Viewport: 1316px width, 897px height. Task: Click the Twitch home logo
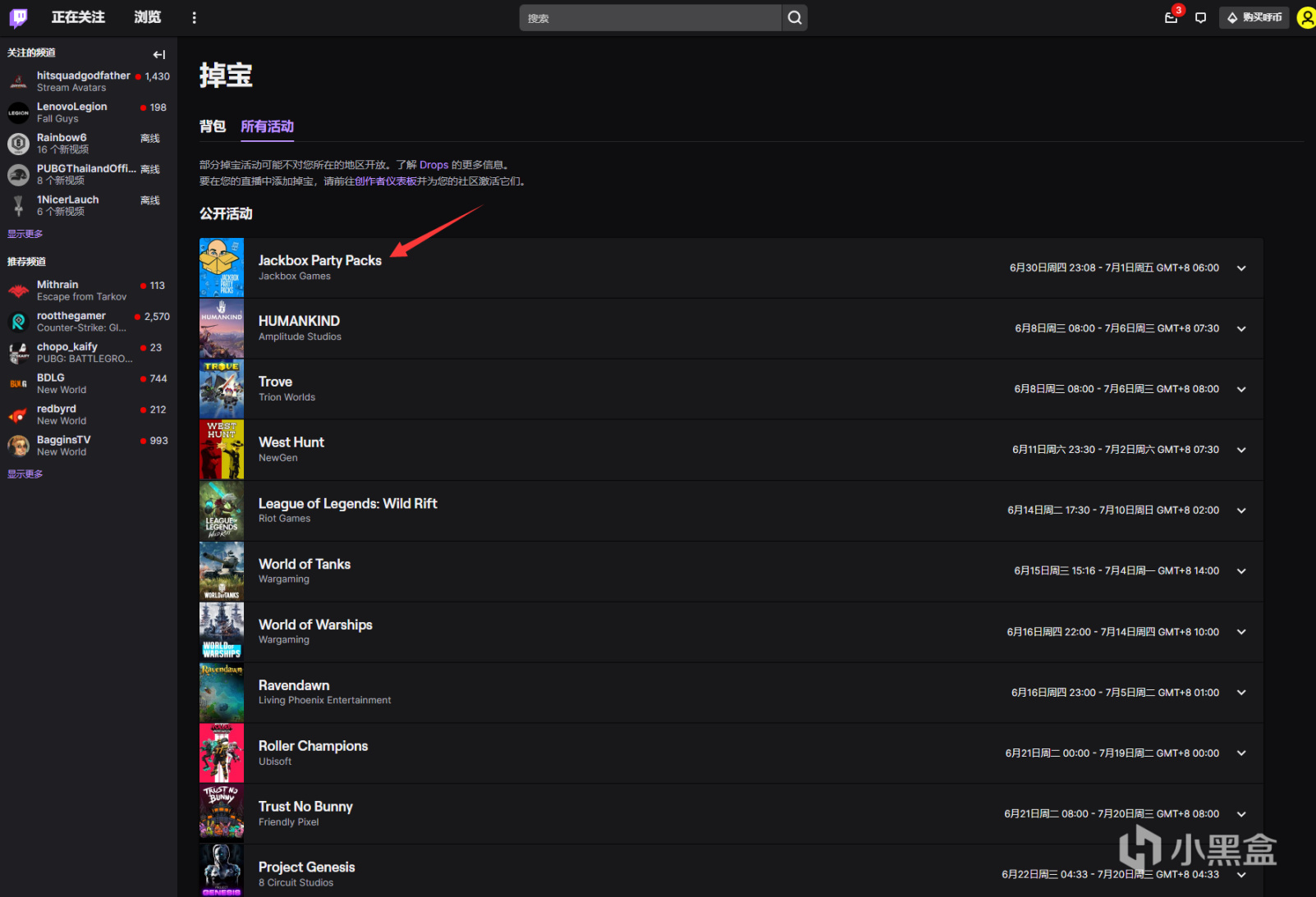coord(18,17)
